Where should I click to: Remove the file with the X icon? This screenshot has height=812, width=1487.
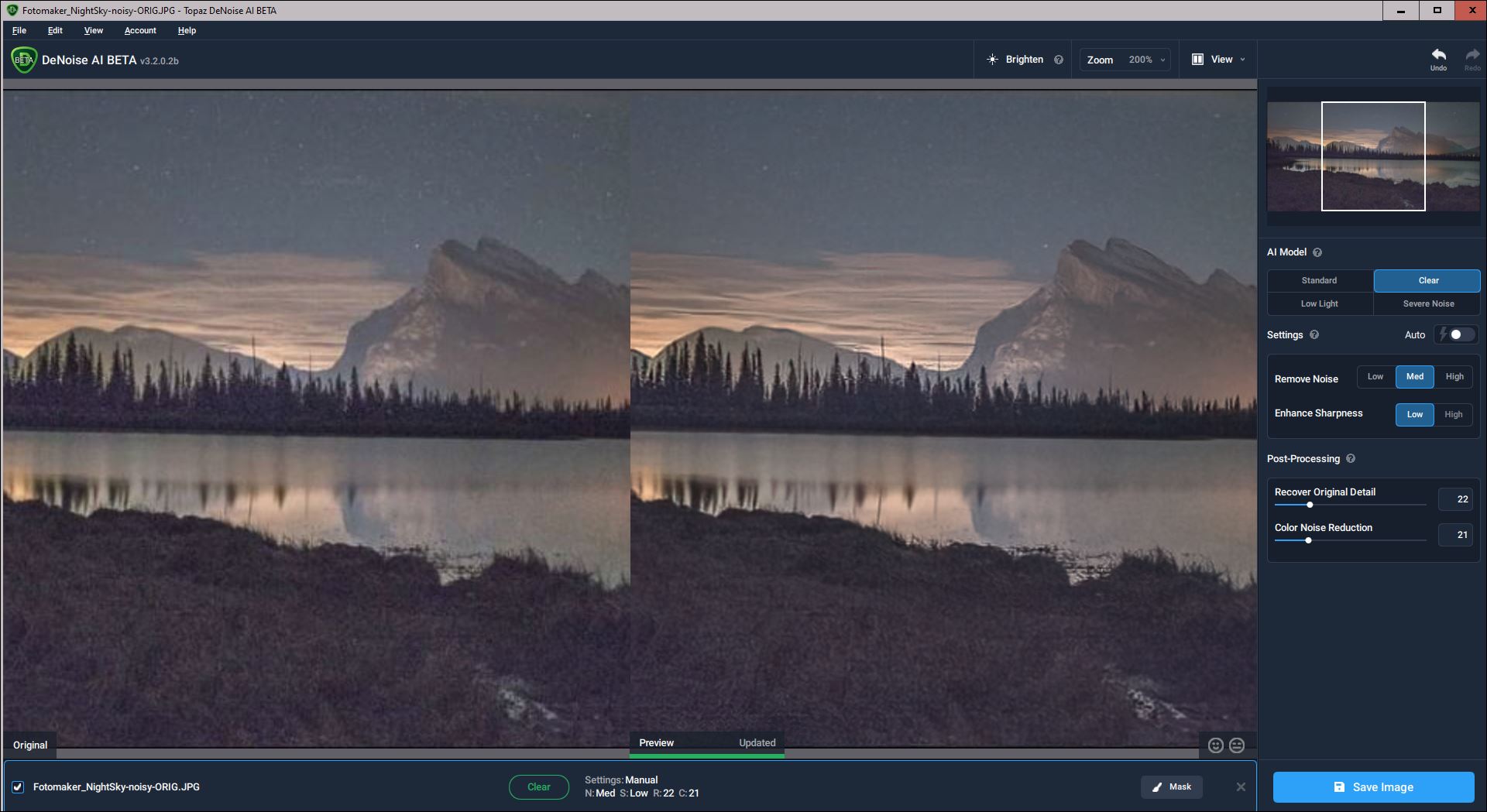pos(1241,786)
